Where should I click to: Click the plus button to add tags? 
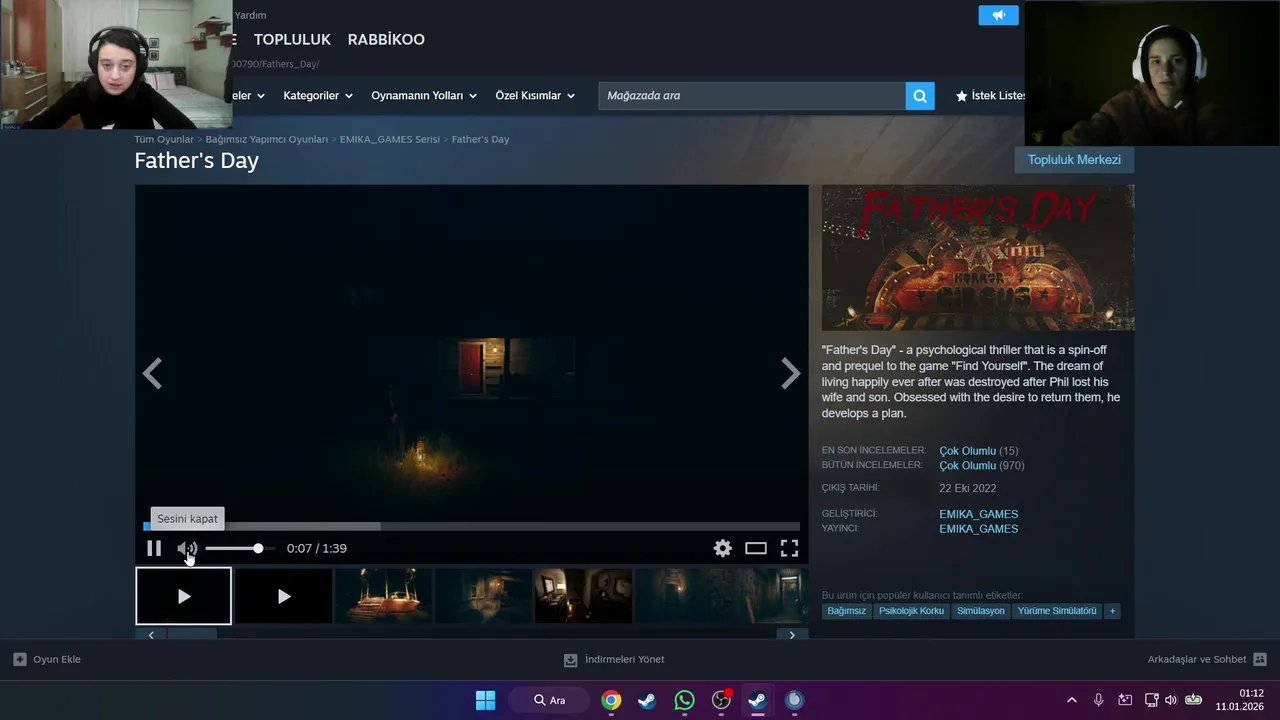[x=1112, y=611]
